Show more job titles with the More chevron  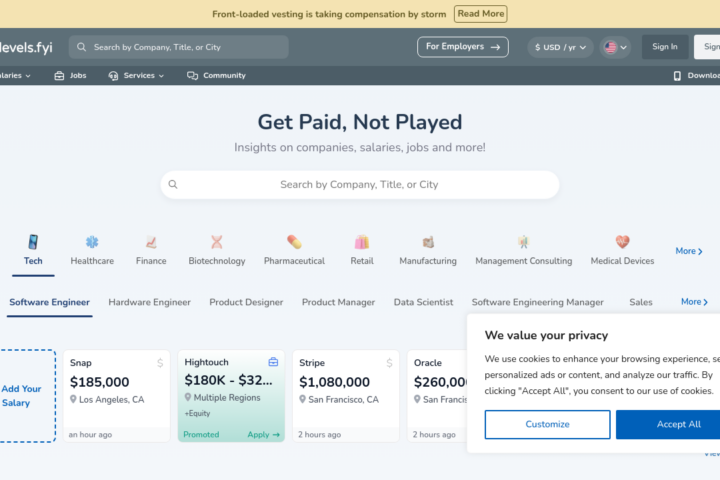point(694,302)
